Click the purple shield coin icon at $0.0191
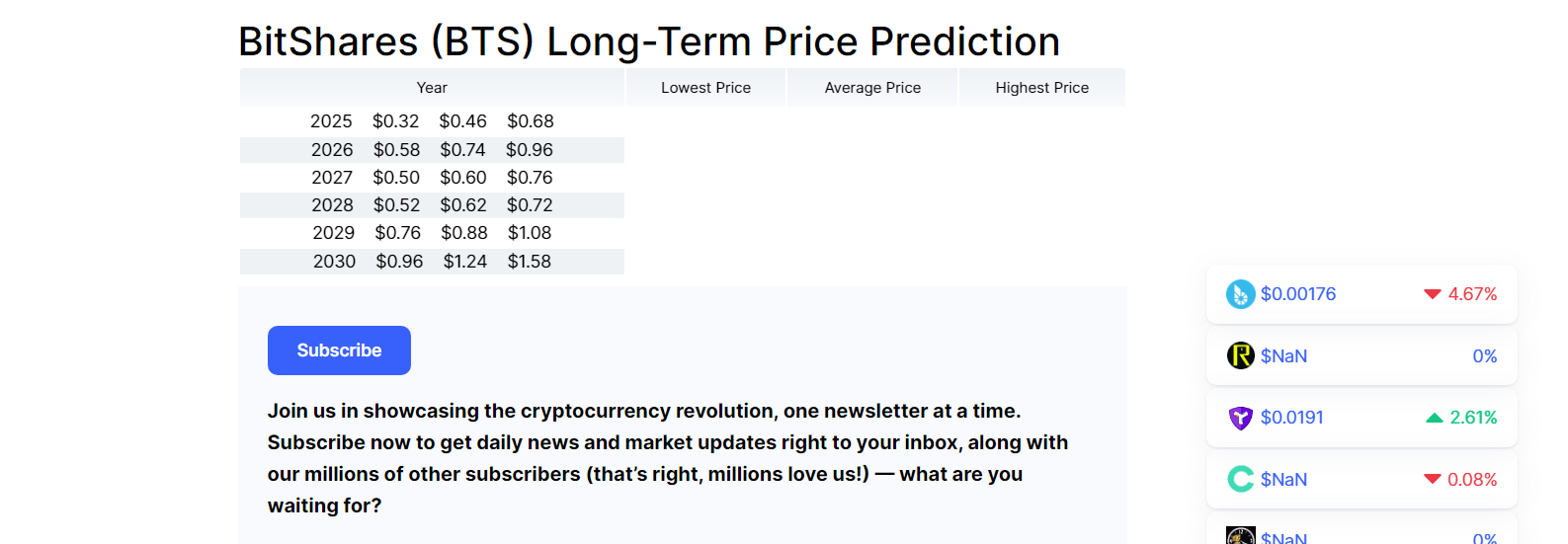Viewport: 1568px width, 544px height. click(1241, 418)
